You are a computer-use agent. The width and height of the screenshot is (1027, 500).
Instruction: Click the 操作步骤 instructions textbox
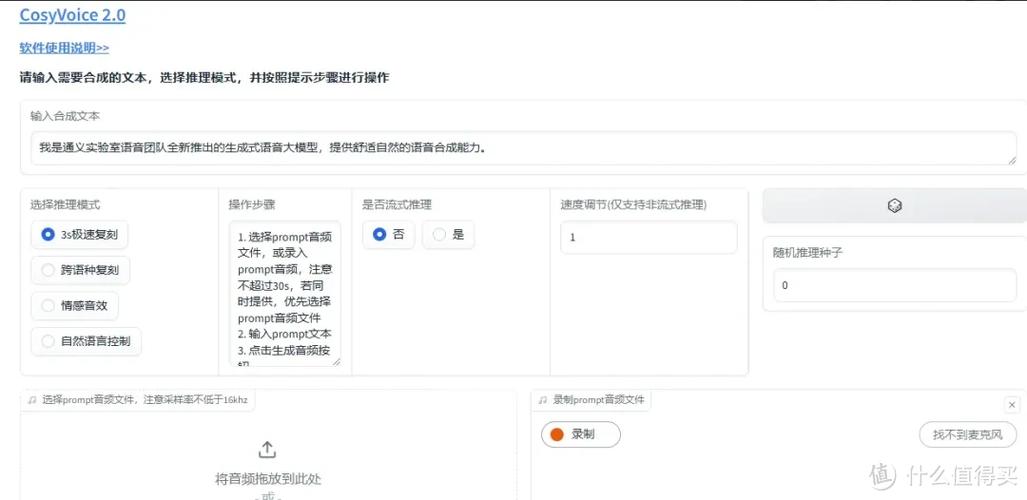click(x=285, y=294)
